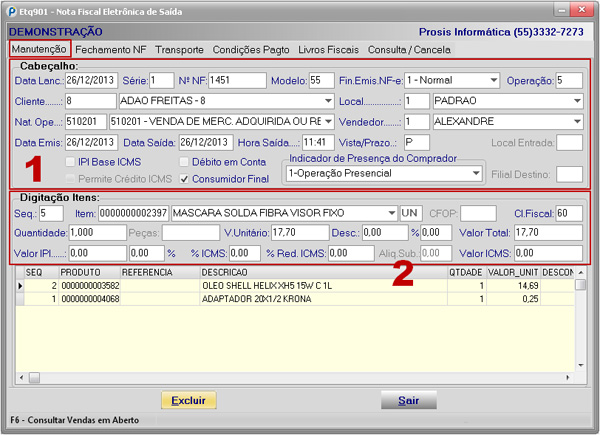The height and width of the screenshot is (435, 600).
Task: Click the Operação field
Action: (x=569, y=80)
